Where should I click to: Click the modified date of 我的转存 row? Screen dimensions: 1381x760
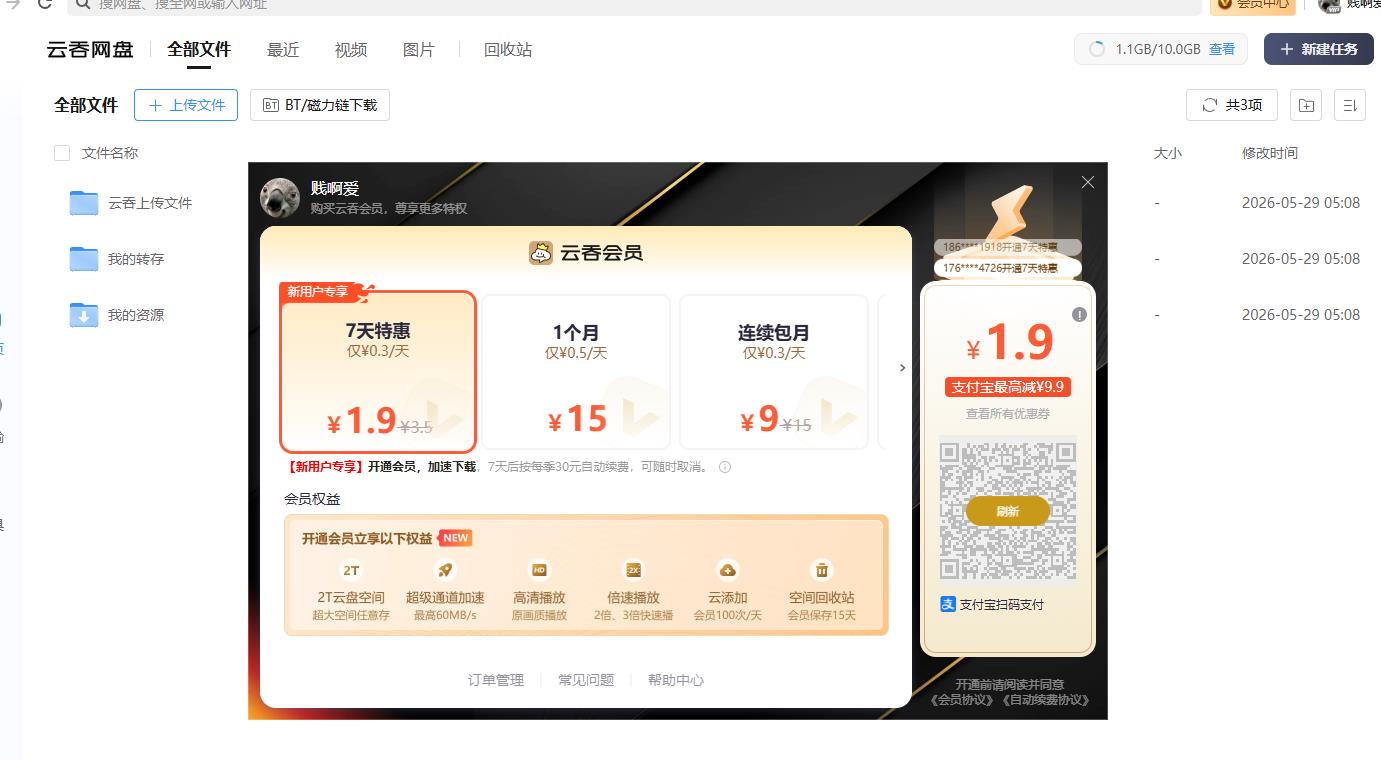1301,259
